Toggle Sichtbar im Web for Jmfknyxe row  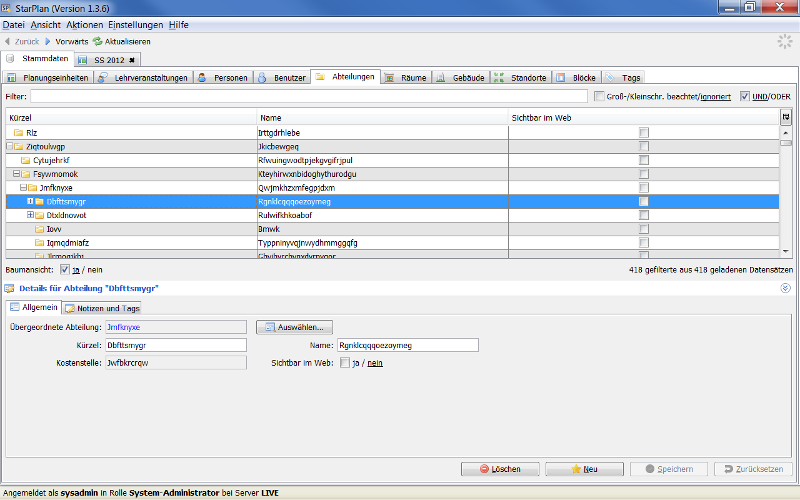pyautogui.click(x=644, y=188)
